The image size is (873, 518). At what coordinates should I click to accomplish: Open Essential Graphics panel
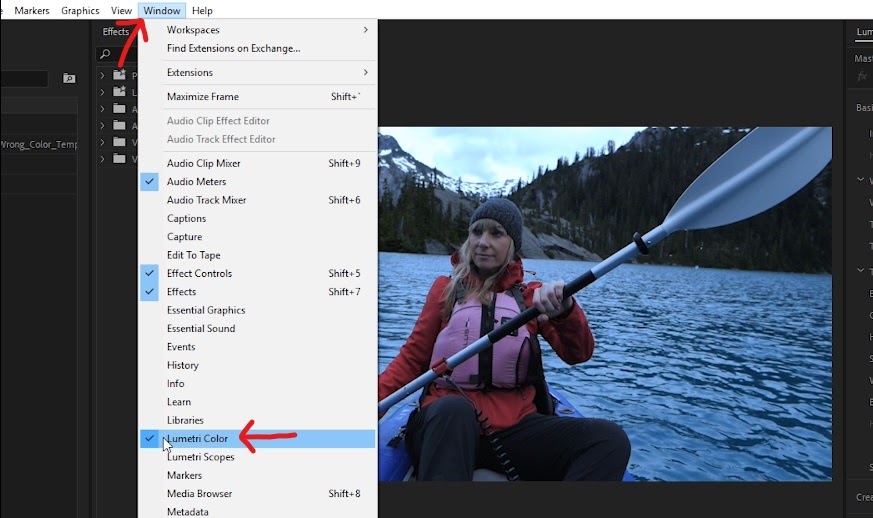pos(258,310)
